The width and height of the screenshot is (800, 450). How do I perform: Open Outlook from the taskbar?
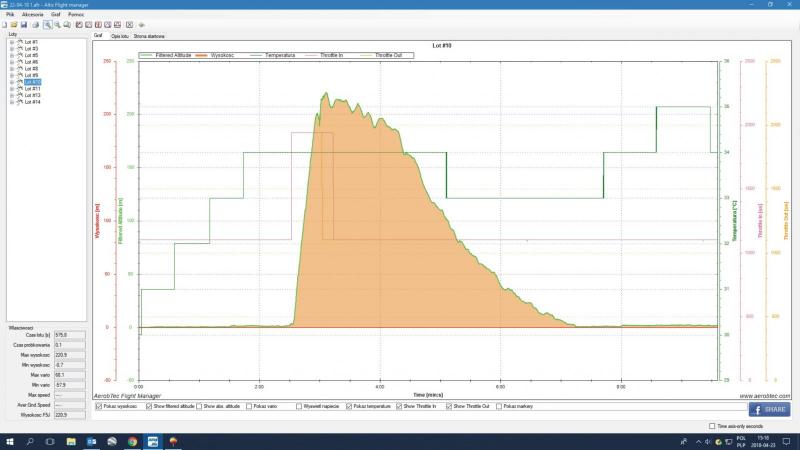tap(92, 440)
